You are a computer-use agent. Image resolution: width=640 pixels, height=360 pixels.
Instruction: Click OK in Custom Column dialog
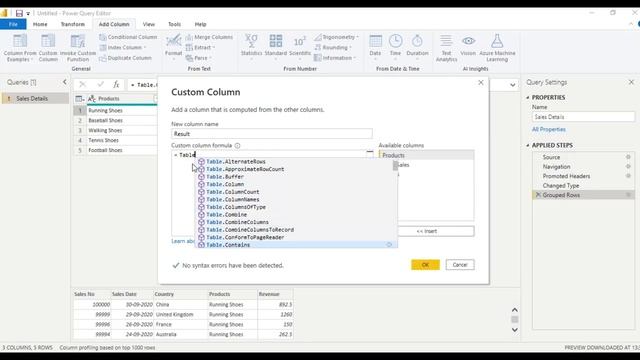425,265
